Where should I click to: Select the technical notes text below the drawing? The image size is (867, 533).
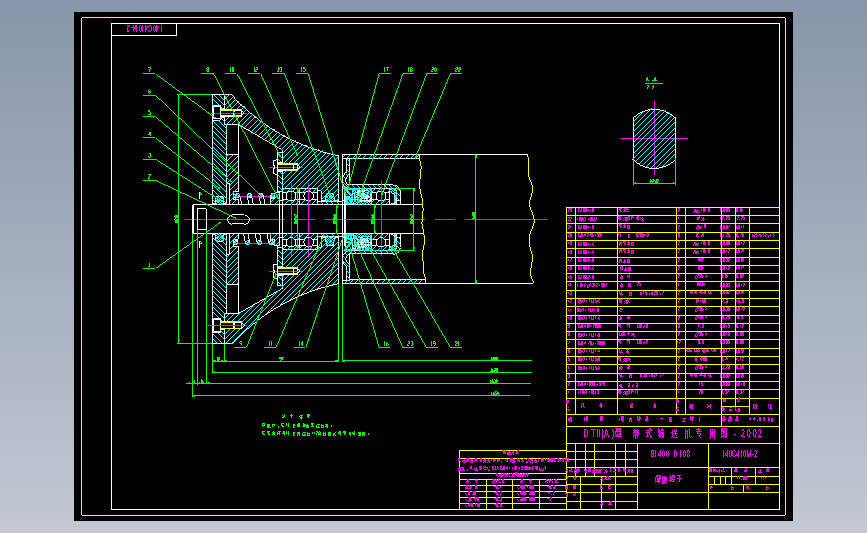(x=314, y=426)
